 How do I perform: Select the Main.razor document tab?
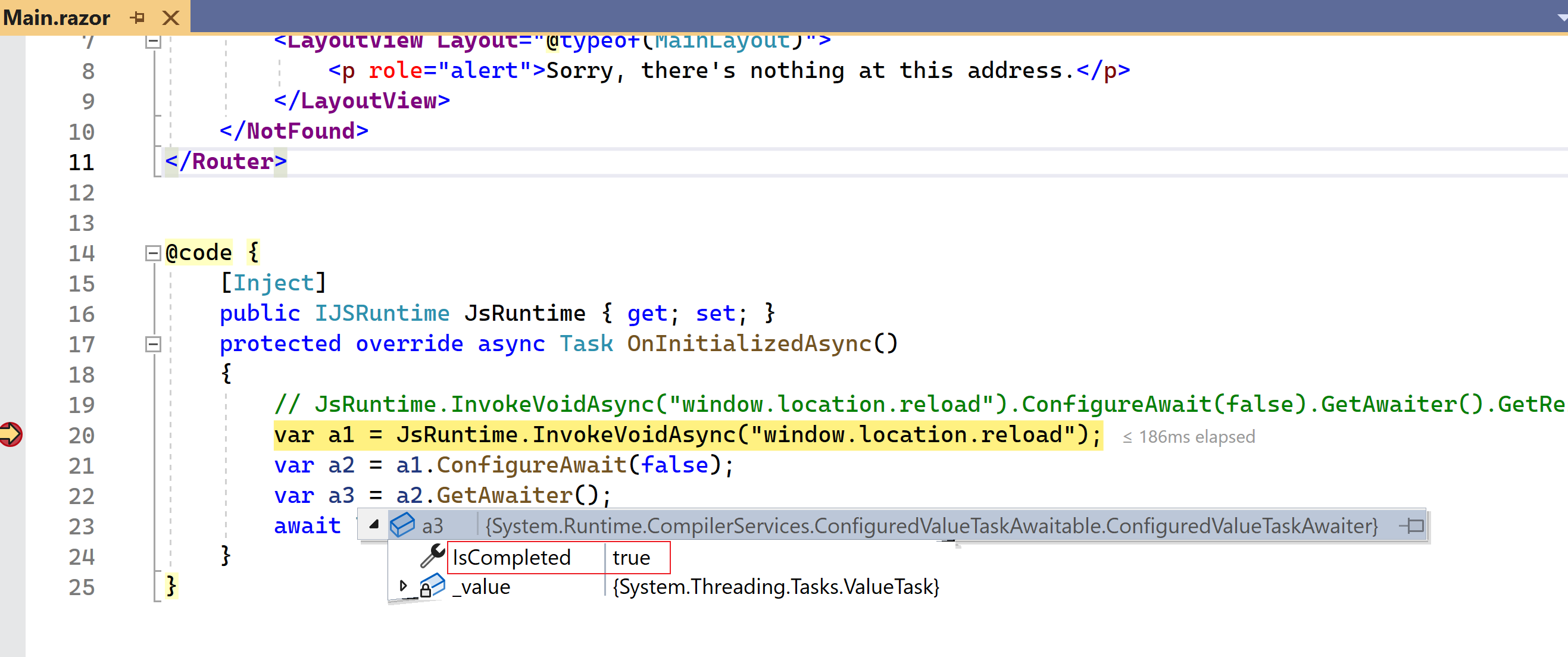click(58, 18)
